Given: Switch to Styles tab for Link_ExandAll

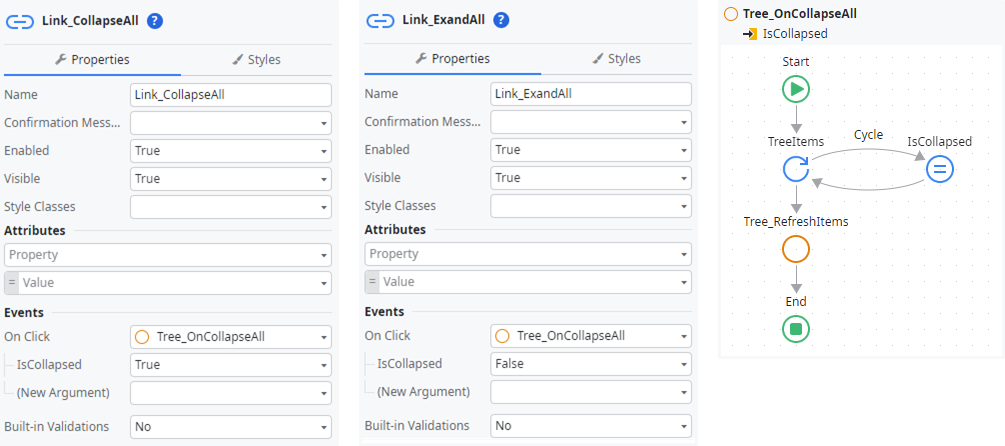Looking at the screenshot, I should click(x=616, y=59).
